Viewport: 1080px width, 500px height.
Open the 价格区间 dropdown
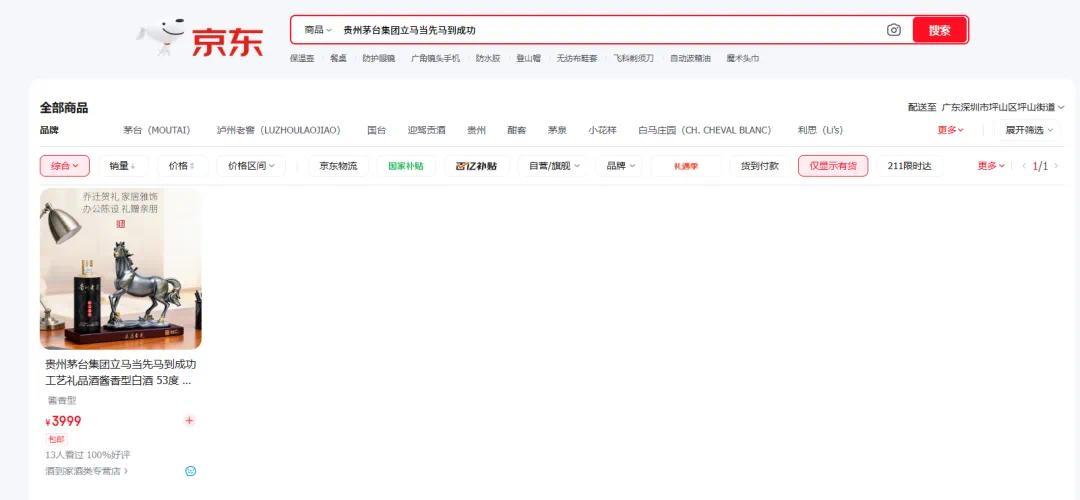coord(251,166)
